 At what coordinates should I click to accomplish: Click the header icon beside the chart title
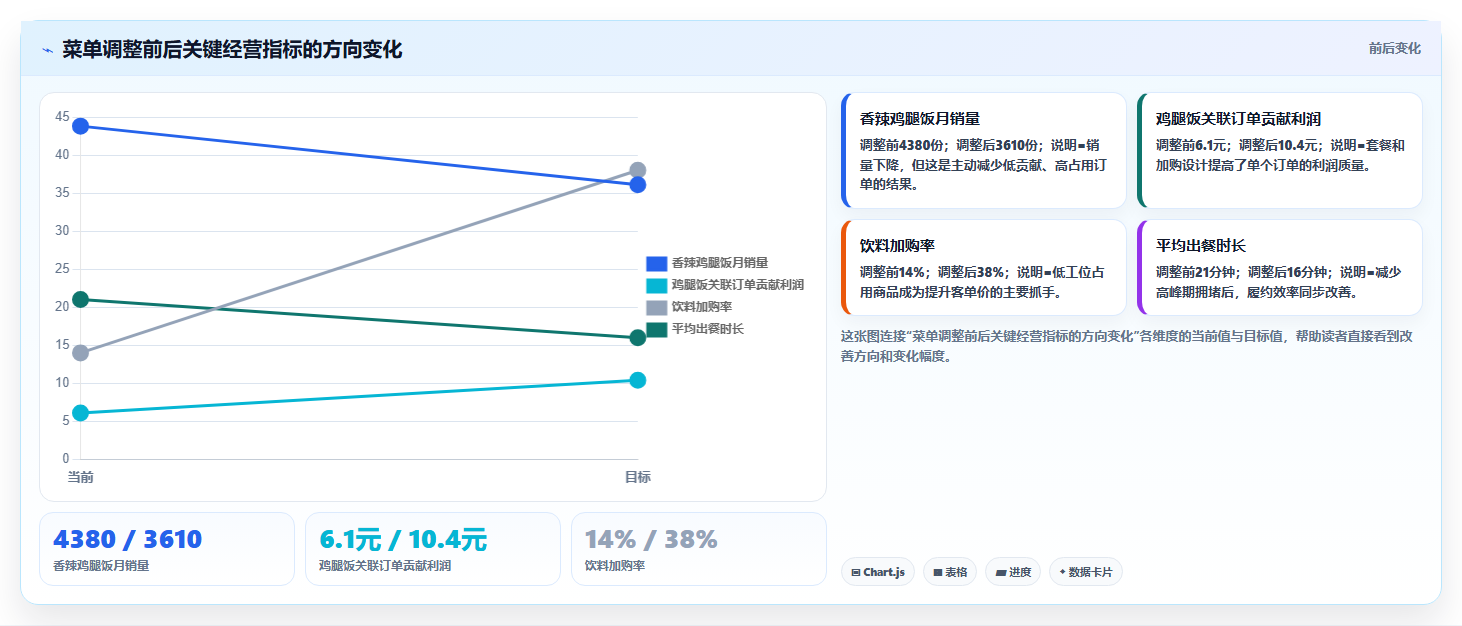click(x=47, y=50)
